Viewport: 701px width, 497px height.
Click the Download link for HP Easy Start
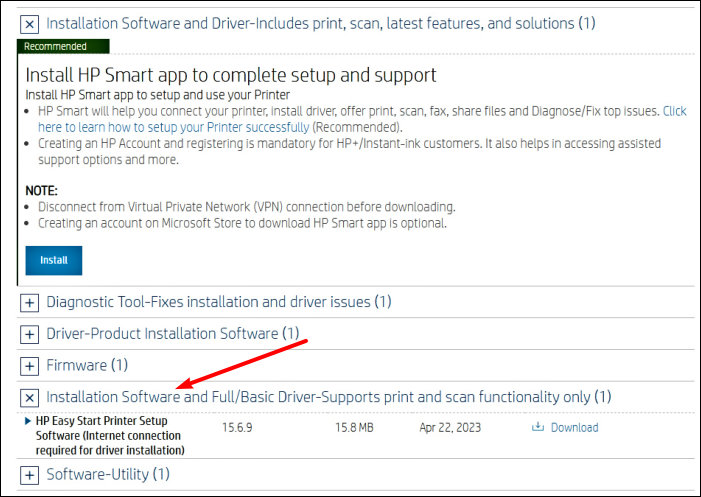pos(574,428)
